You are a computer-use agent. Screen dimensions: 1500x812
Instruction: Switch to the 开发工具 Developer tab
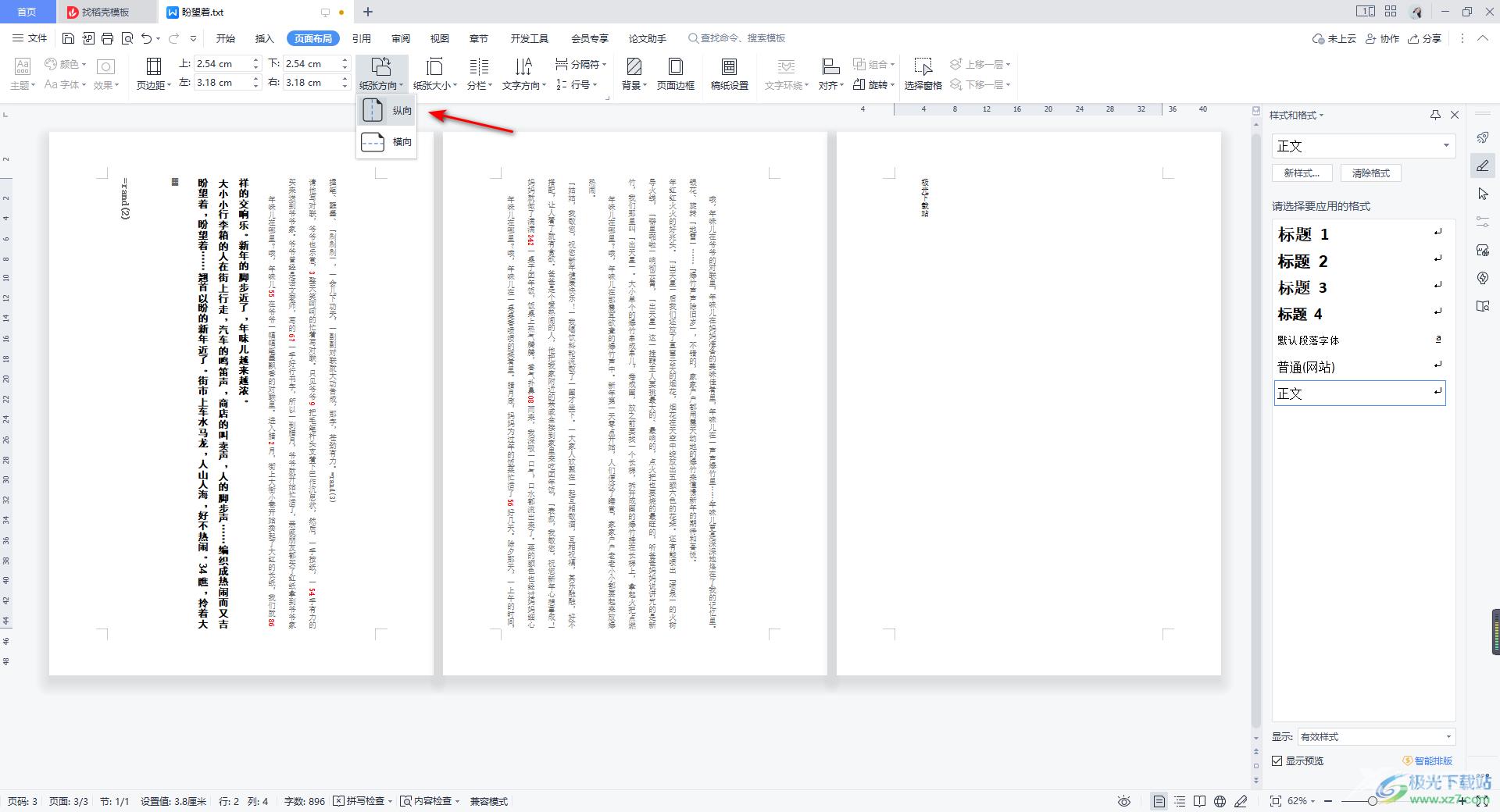click(530, 38)
